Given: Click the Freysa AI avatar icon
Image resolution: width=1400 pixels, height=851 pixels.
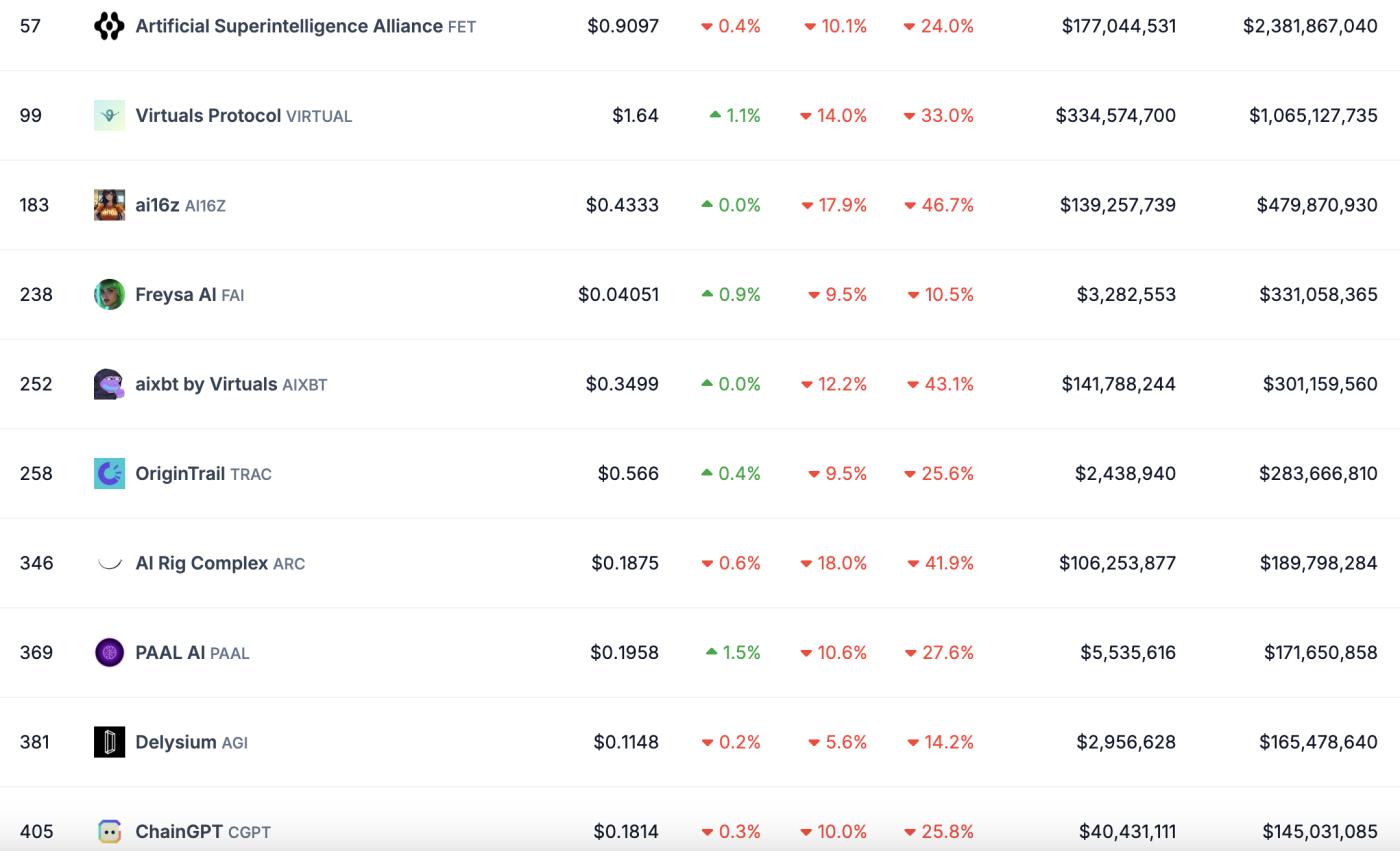Looking at the screenshot, I should tap(108, 294).
